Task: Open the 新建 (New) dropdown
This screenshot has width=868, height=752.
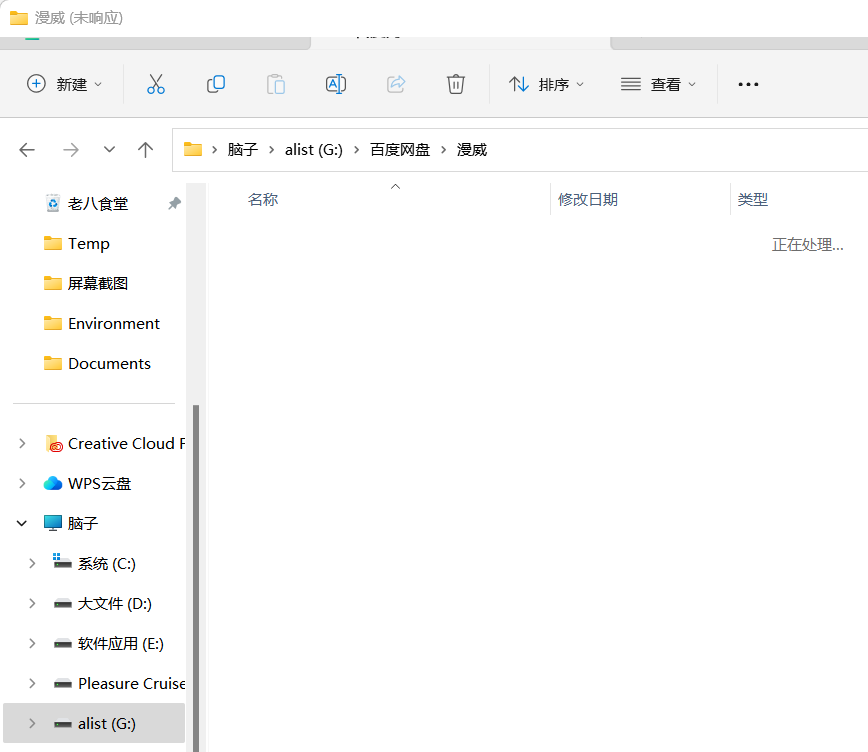Action: tap(65, 85)
